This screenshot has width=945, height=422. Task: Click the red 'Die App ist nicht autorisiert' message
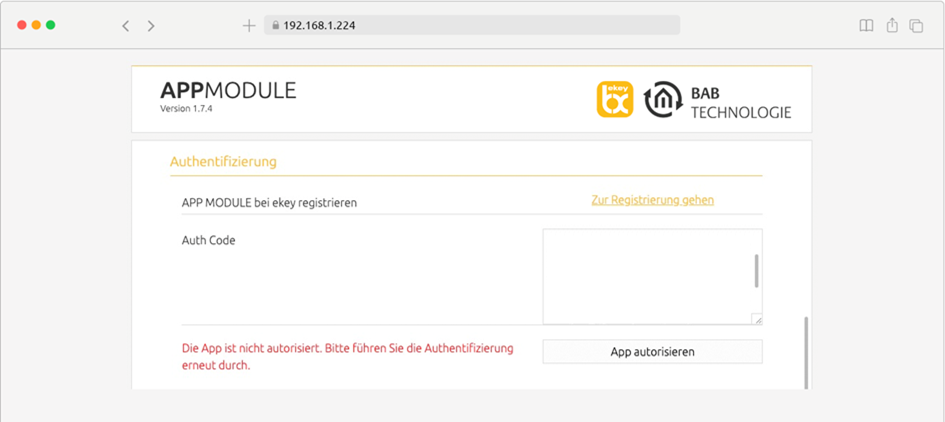(x=348, y=357)
